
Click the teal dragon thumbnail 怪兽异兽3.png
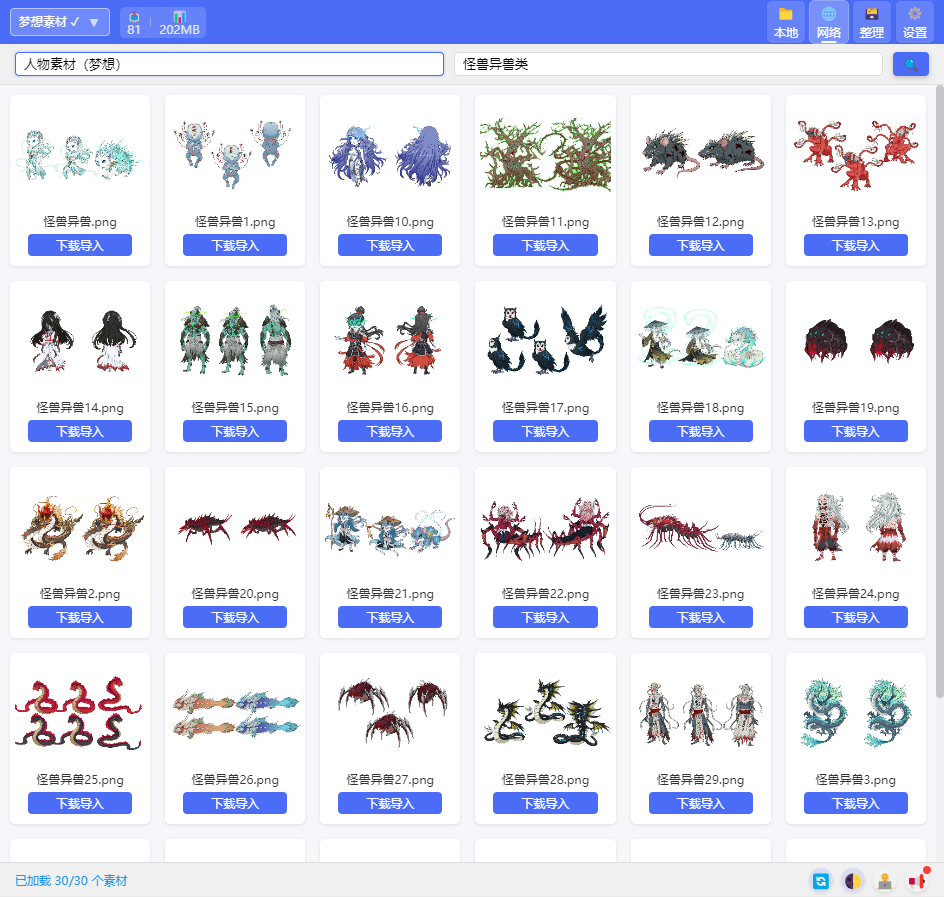(x=856, y=713)
